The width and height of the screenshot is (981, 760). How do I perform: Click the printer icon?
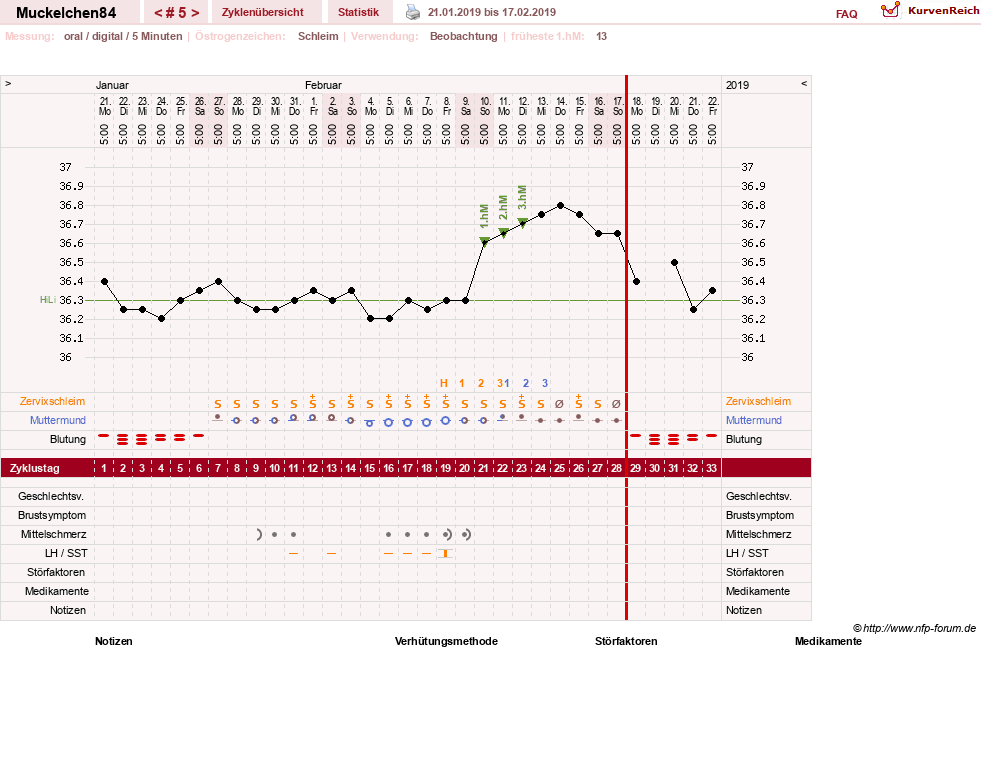pyautogui.click(x=413, y=12)
